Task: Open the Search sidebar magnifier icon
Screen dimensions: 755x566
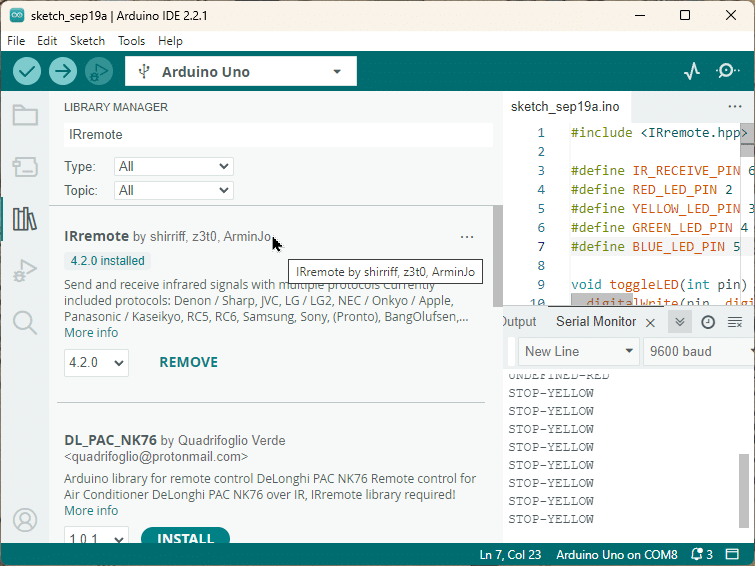Action: coord(25,323)
